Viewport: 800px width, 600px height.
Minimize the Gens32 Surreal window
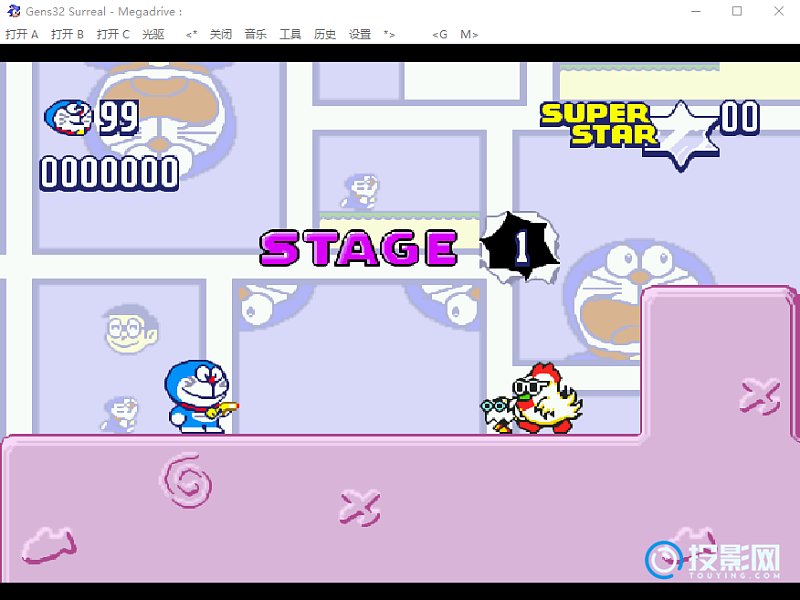pos(696,11)
